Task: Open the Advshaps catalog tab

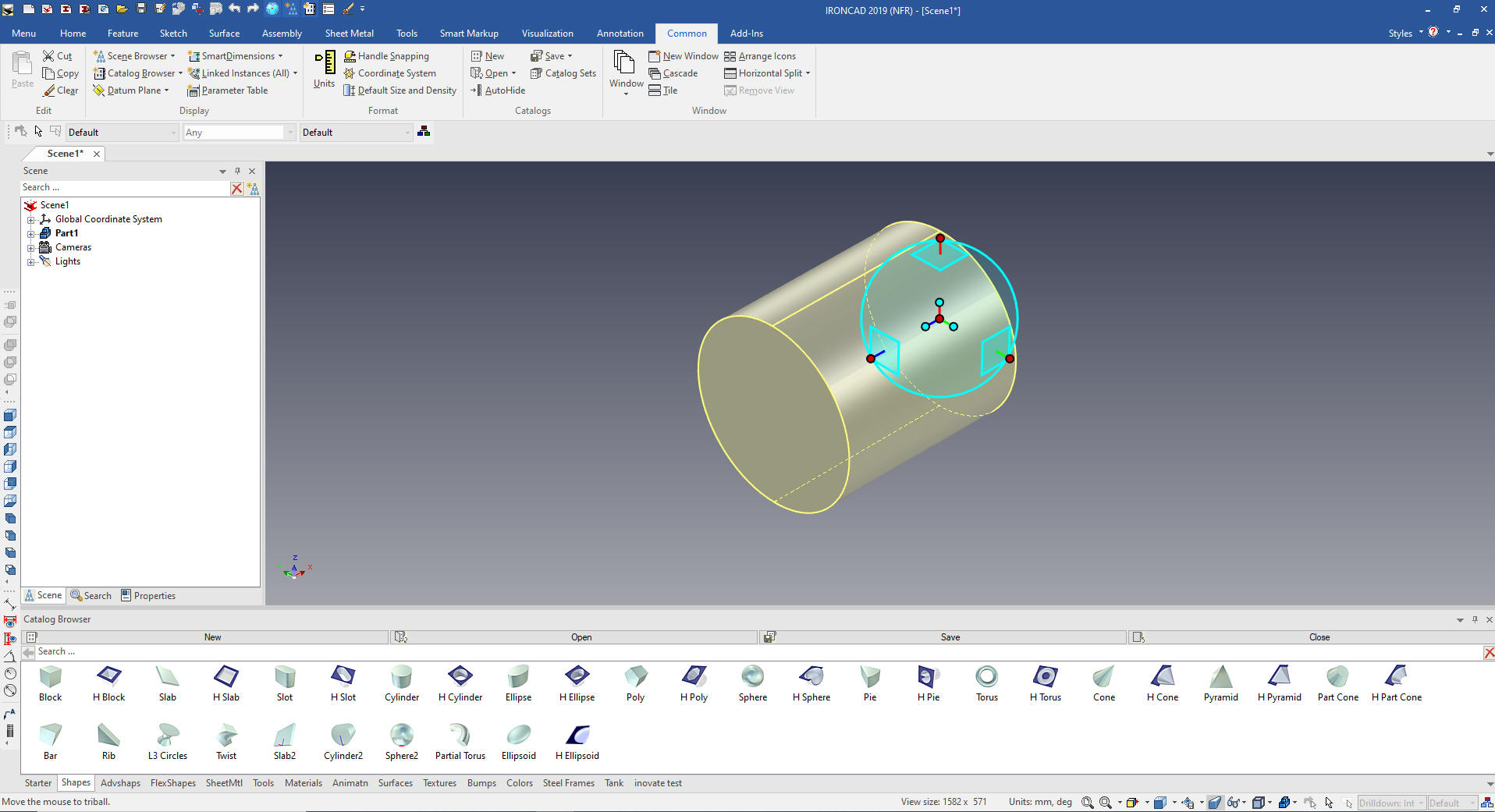Action: 120,783
